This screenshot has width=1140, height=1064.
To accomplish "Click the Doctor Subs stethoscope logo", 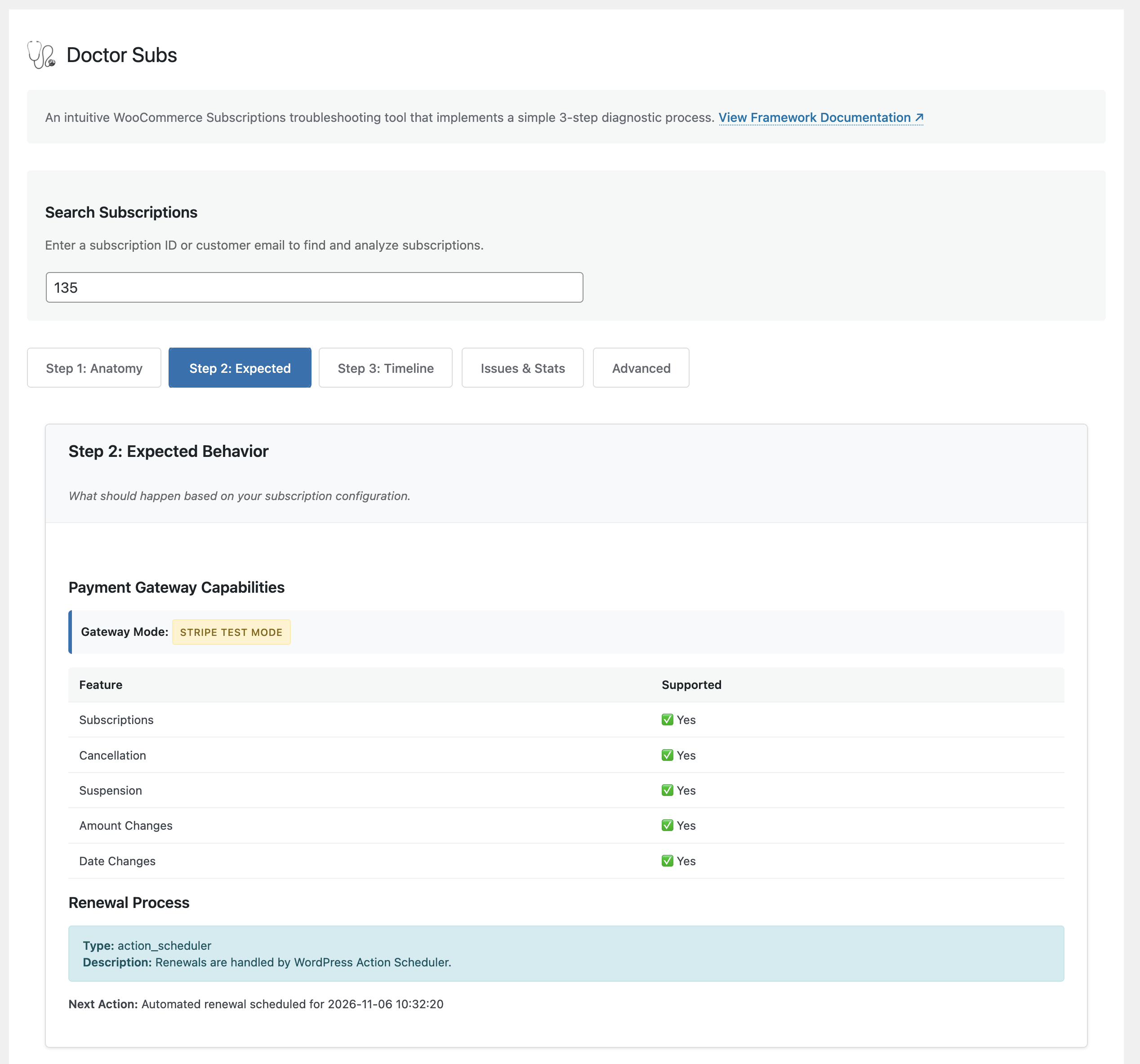I will coord(41,55).
